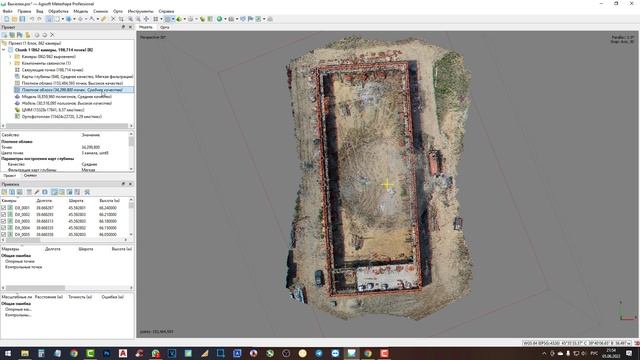Screen dimensions: 640x360
Task: Click the Долгота column header in cameras table
Action: (44, 201)
